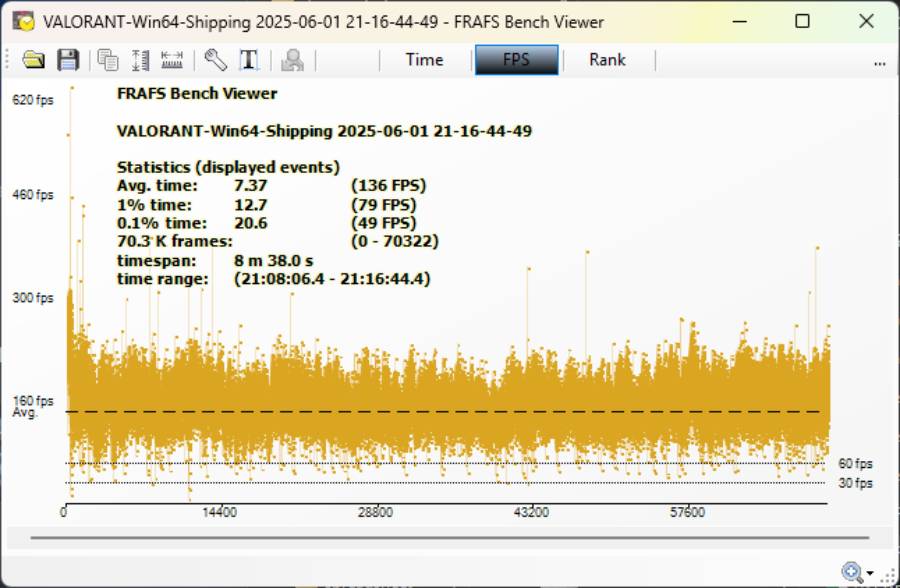Switch to the Time view tab

424,60
